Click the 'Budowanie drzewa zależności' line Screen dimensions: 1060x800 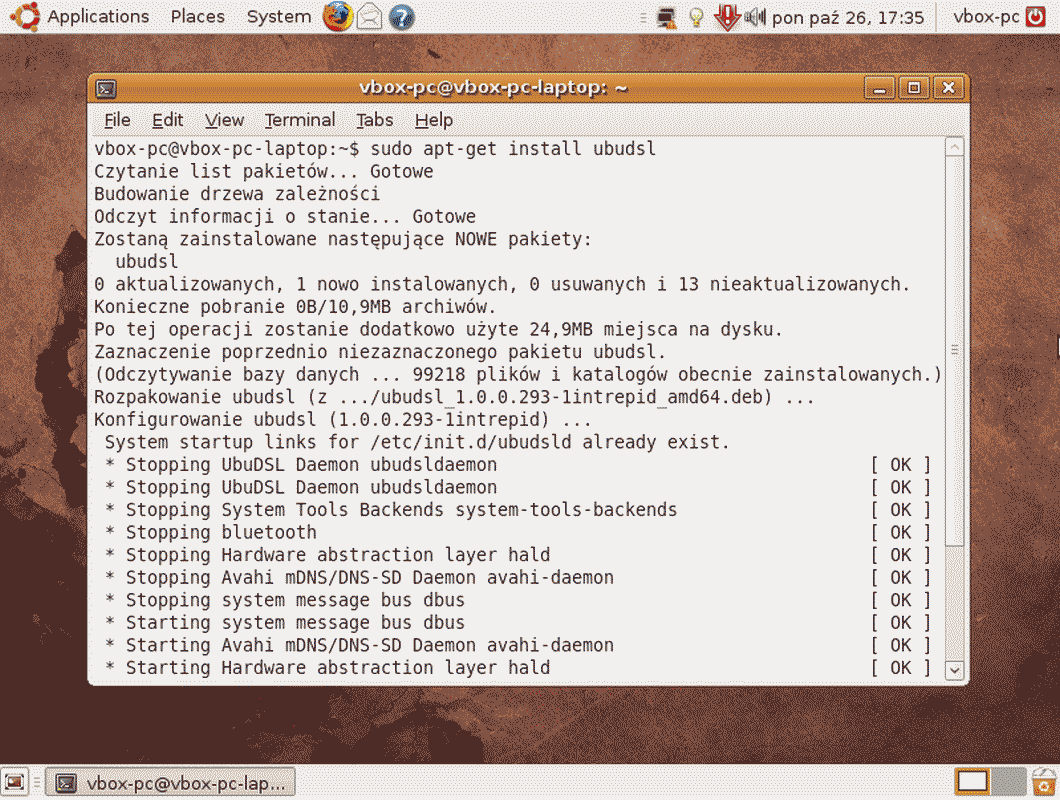point(237,194)
